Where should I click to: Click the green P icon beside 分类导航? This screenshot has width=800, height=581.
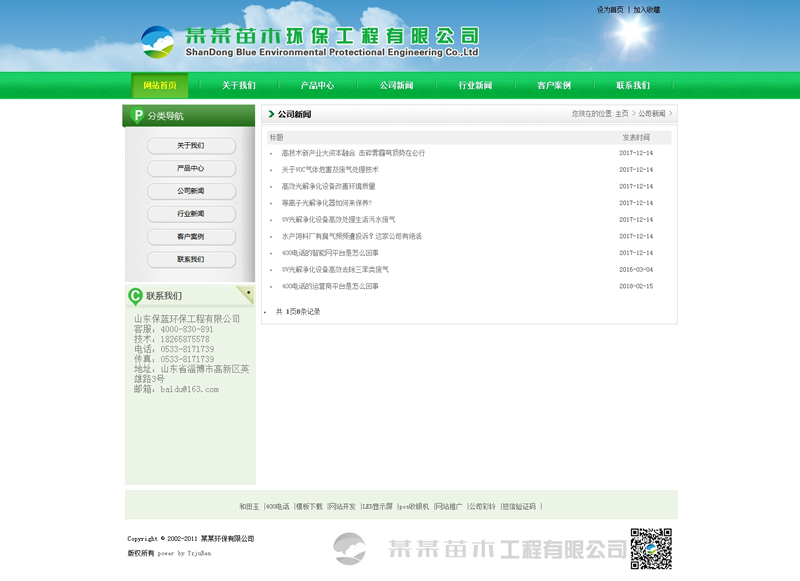(137, 116)
